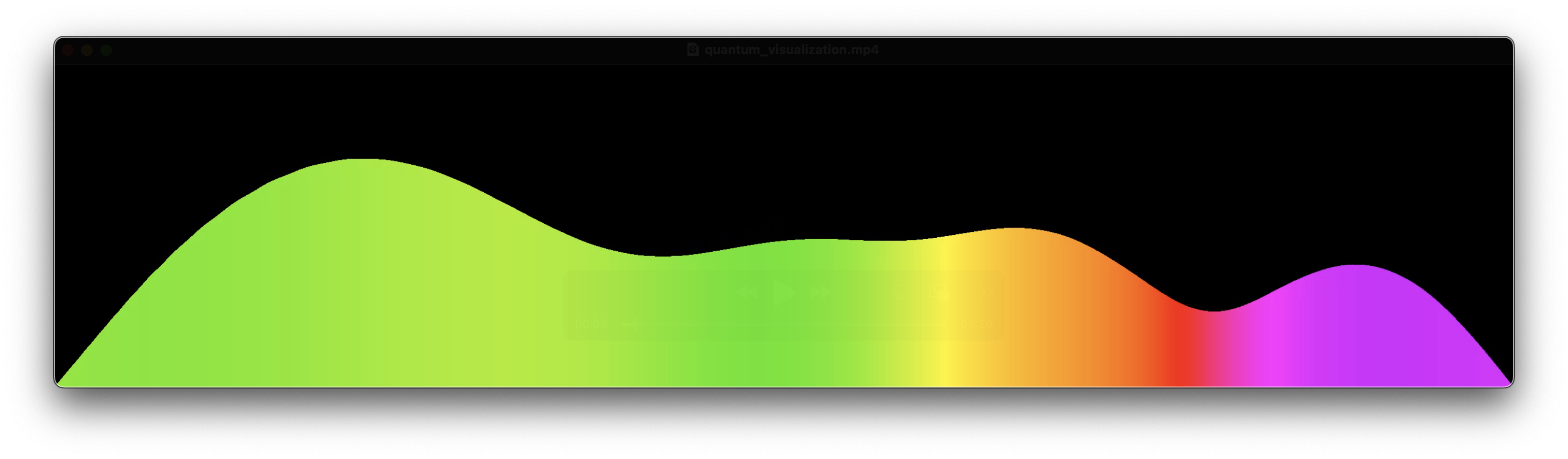1568x459 pixels.
Task: Enter full screen with the green button
Action: 107,51
